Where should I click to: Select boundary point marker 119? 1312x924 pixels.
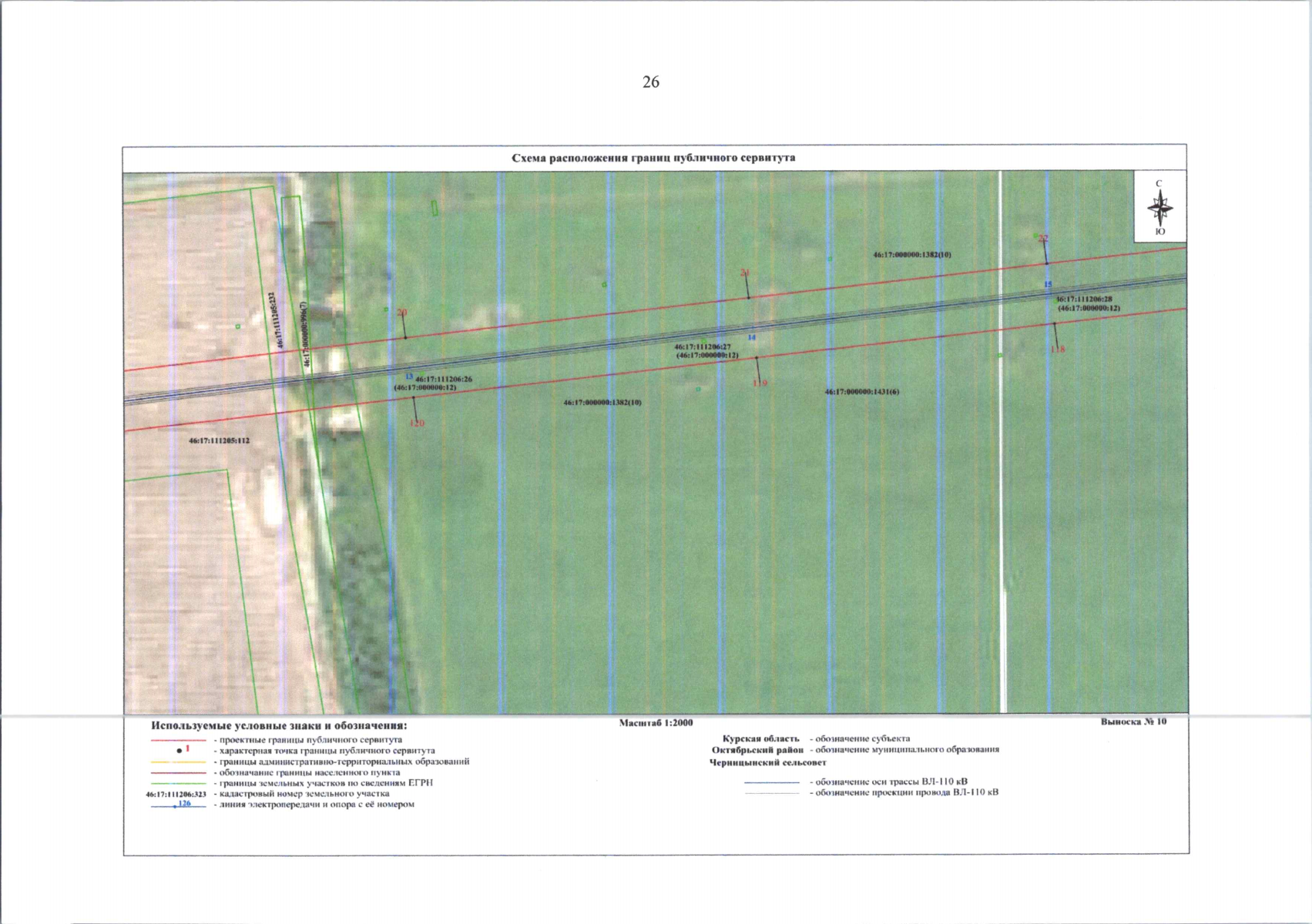click(x=760, y=383)
